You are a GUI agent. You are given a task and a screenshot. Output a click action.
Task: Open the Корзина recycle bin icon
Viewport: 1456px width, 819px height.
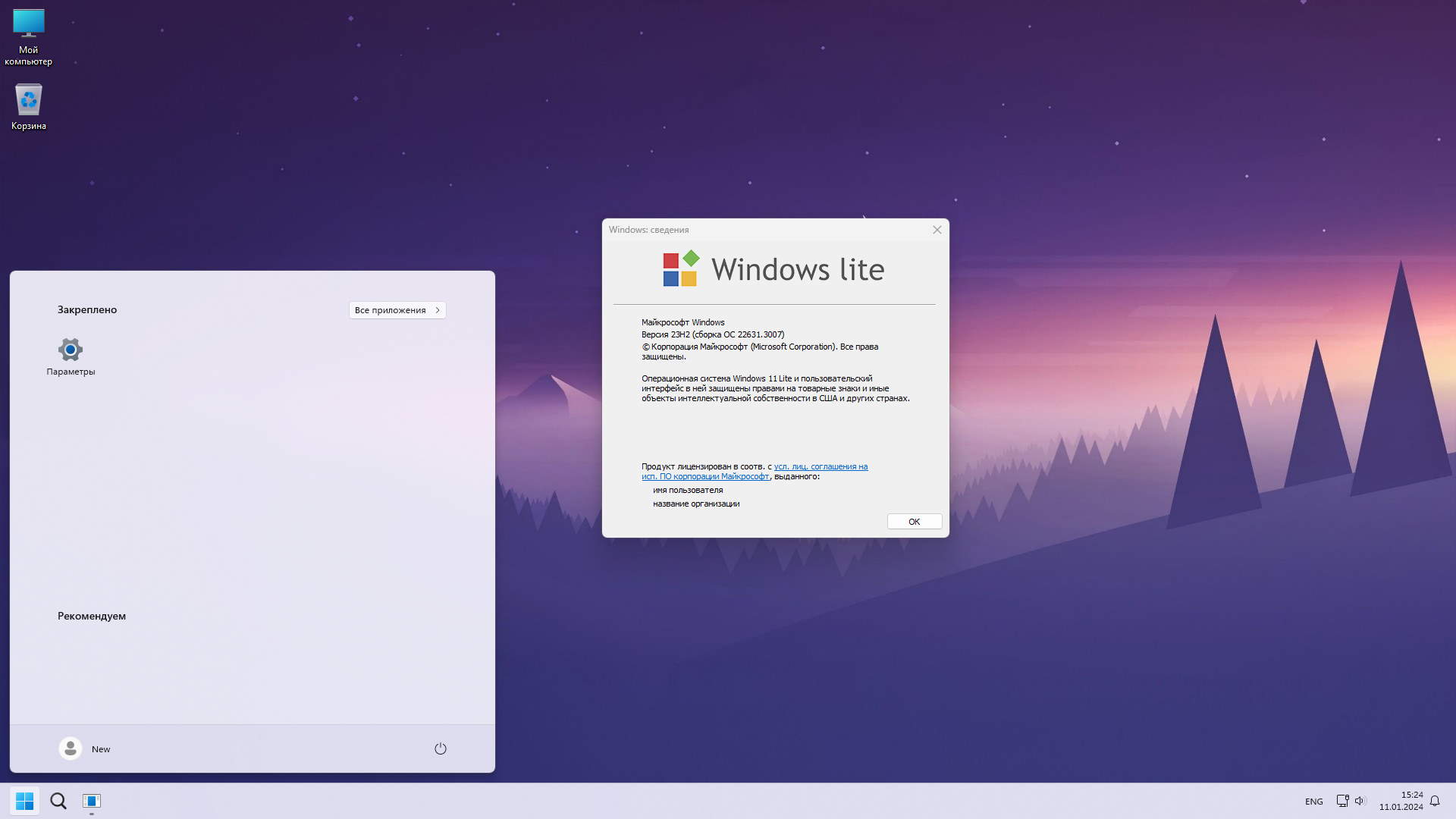coord(28,101)
